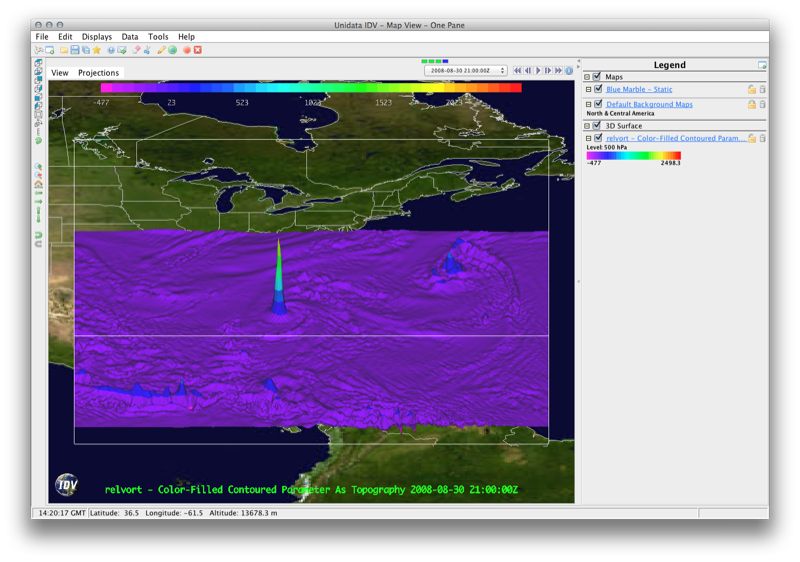Toggle the Maps category visibility checkbox
Image resolution: width=800 pixels, height=562 pixels.
[597, 76]
